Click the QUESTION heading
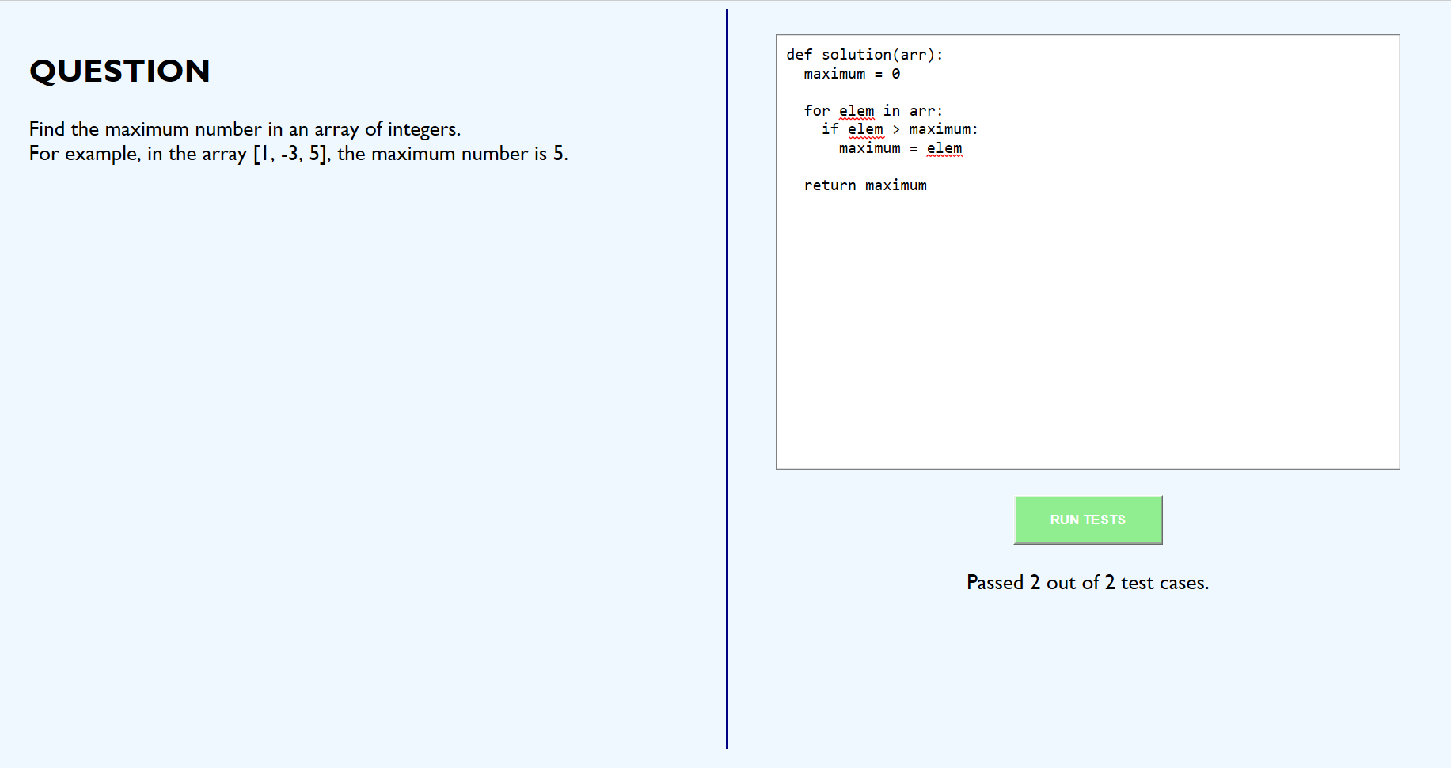This screenshot has height=768, width=1451. (120, 71)
